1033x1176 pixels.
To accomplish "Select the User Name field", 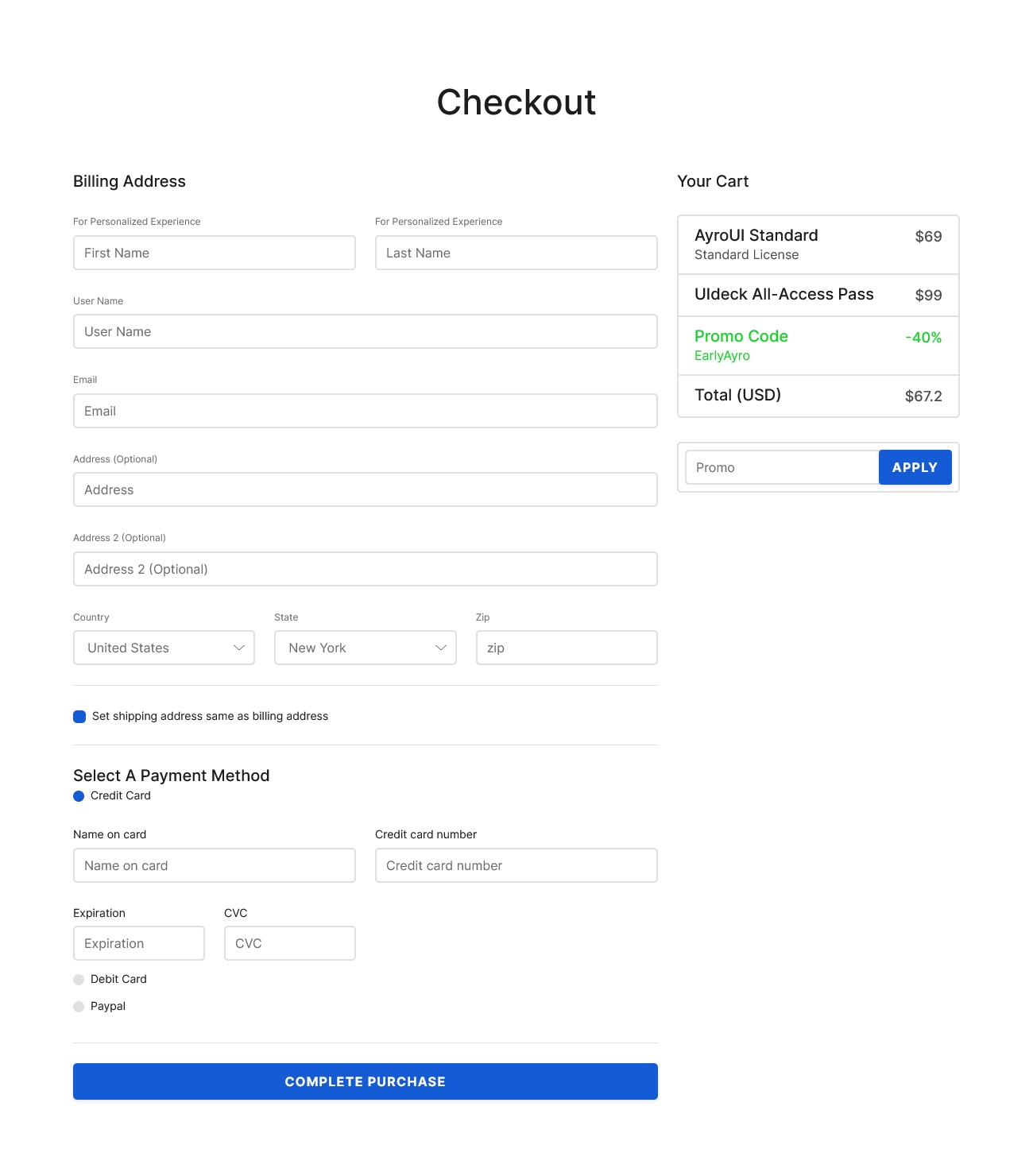I will [x=365, y=331].
